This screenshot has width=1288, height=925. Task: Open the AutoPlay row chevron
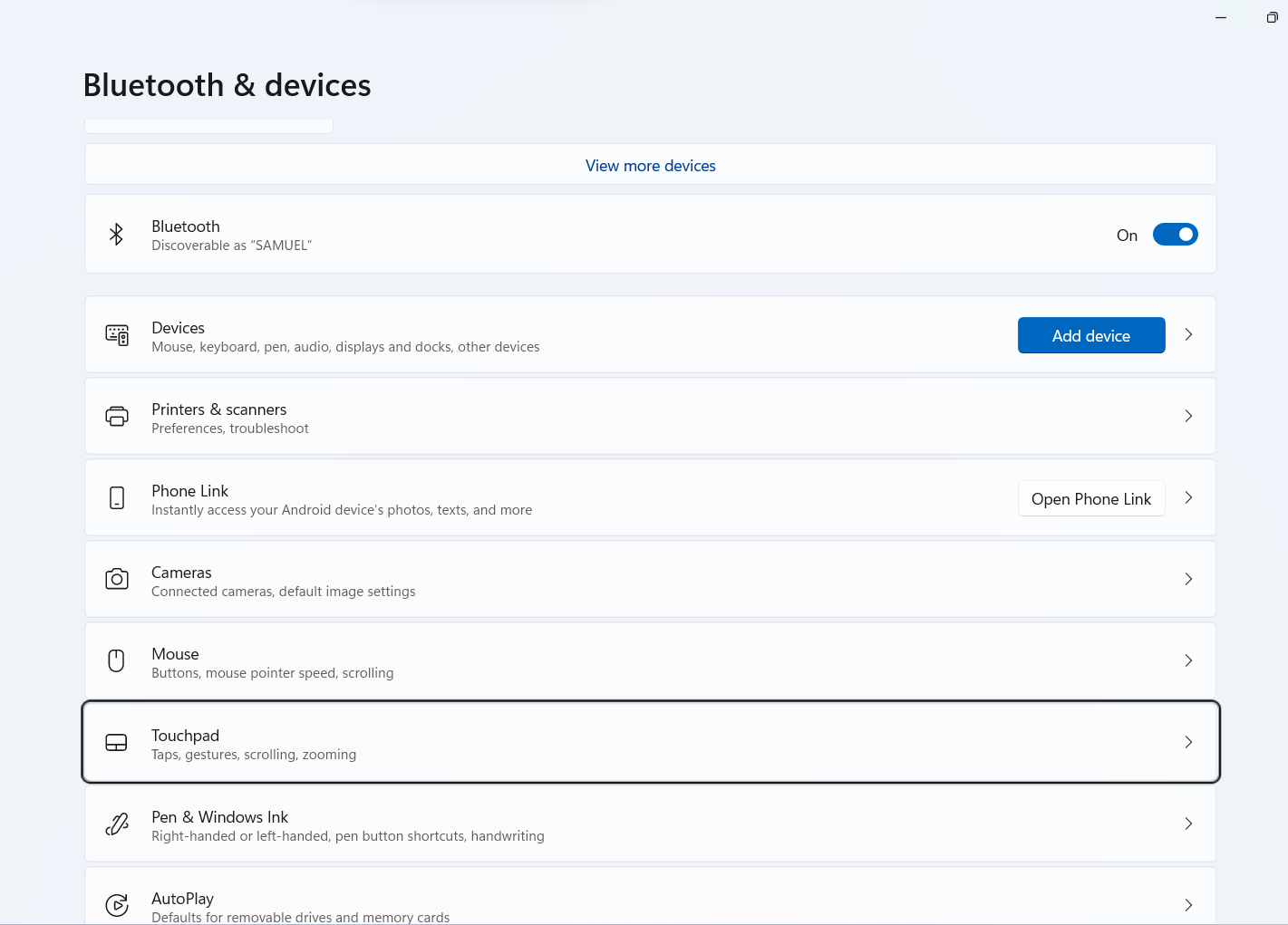point(1188,905)
